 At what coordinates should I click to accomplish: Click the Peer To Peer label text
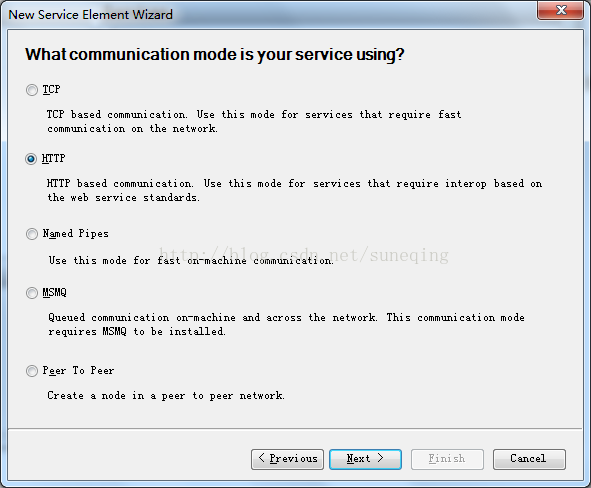pos(78,371)
